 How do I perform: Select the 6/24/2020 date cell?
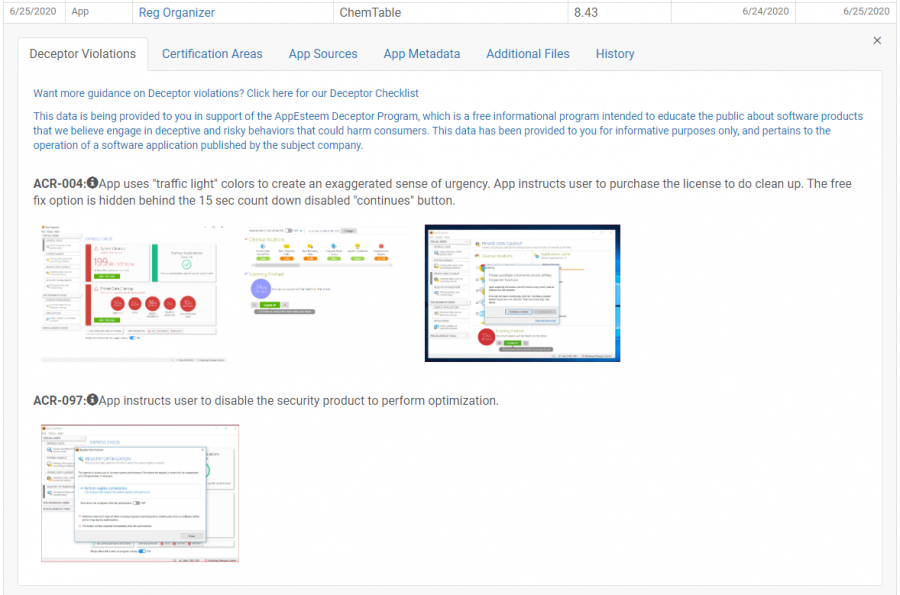point(733,12)
